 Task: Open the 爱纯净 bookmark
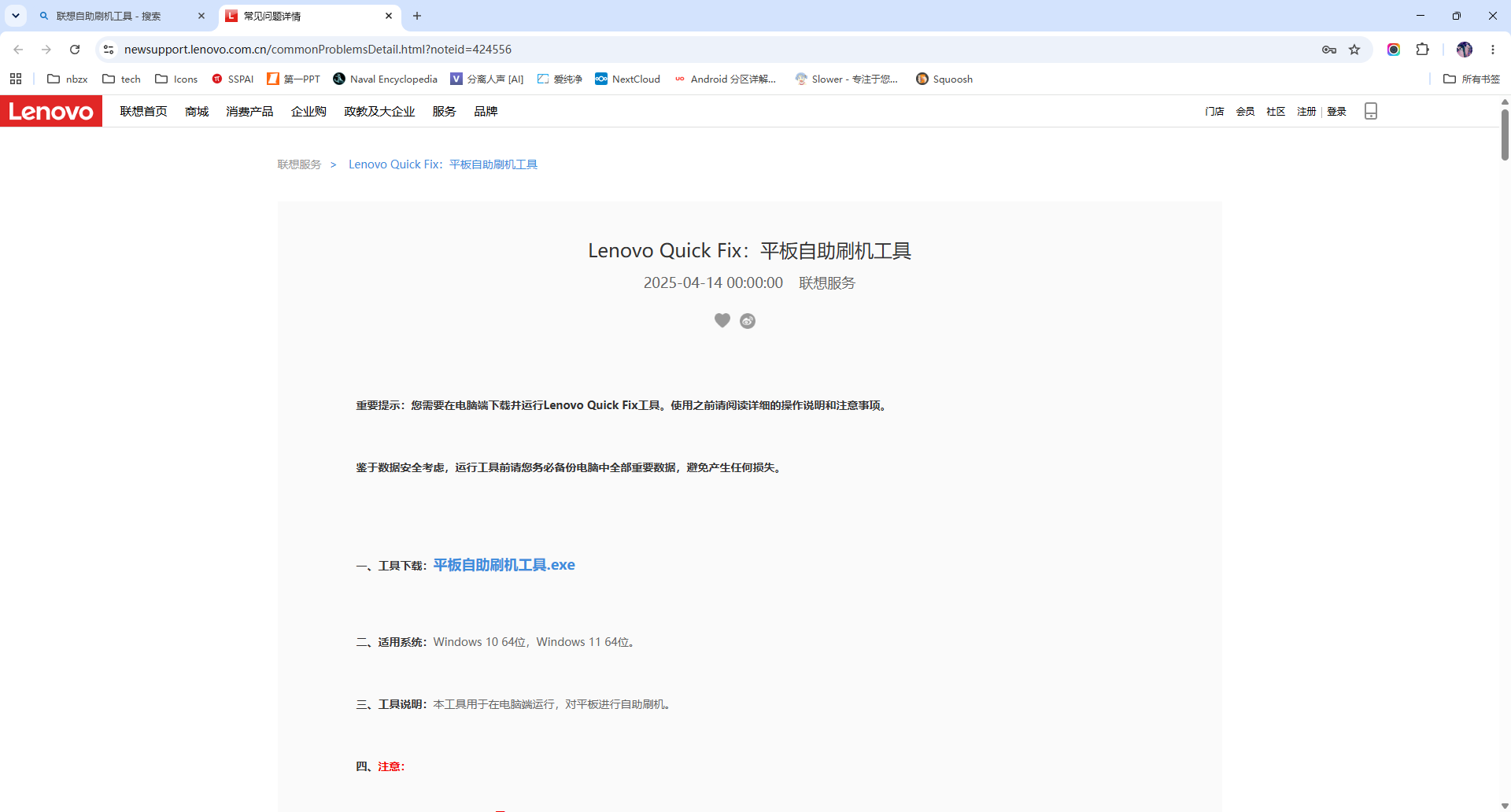coord(560,79)
